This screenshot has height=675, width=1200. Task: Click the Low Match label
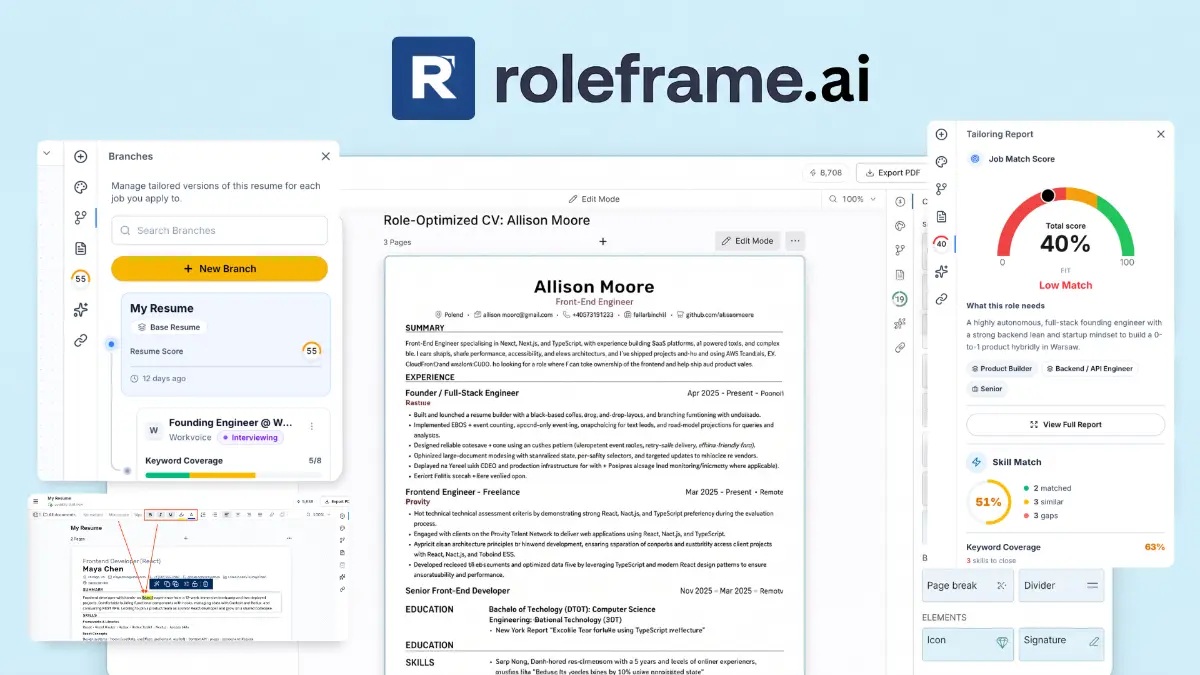point(1065,285)
